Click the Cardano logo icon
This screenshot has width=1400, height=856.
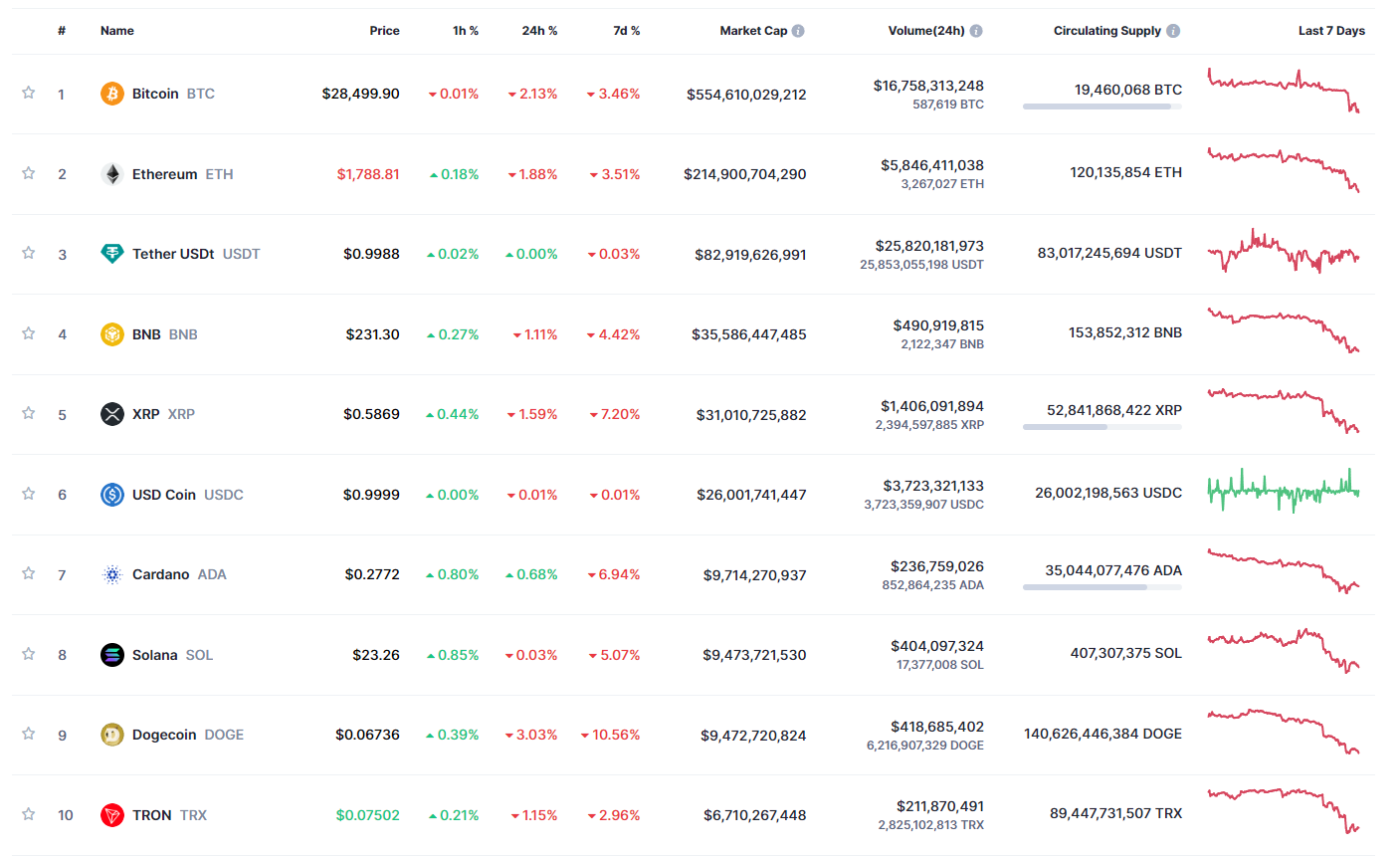point(112,574)
